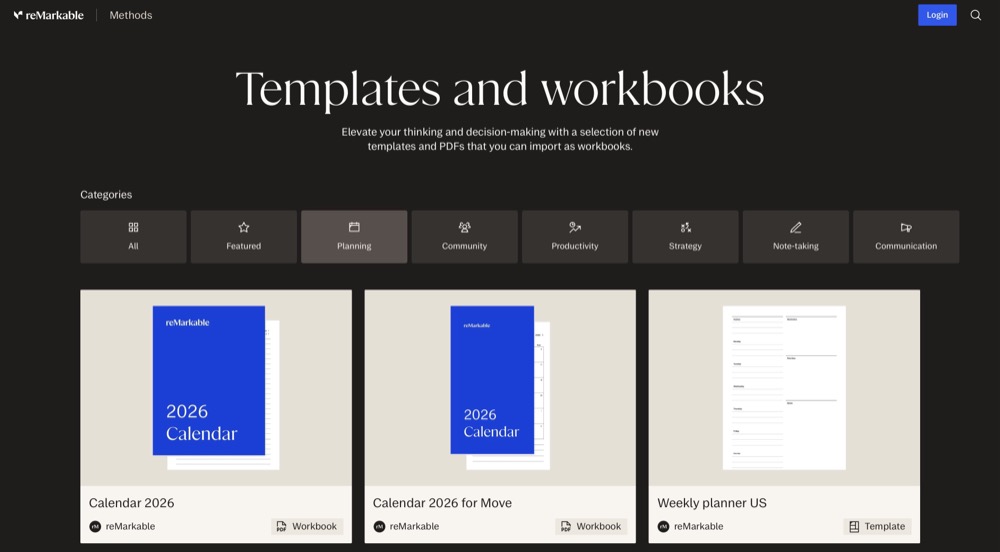Open the search magnifier icon
This screenshot has height=552, width=1000.
click(975, 15)
